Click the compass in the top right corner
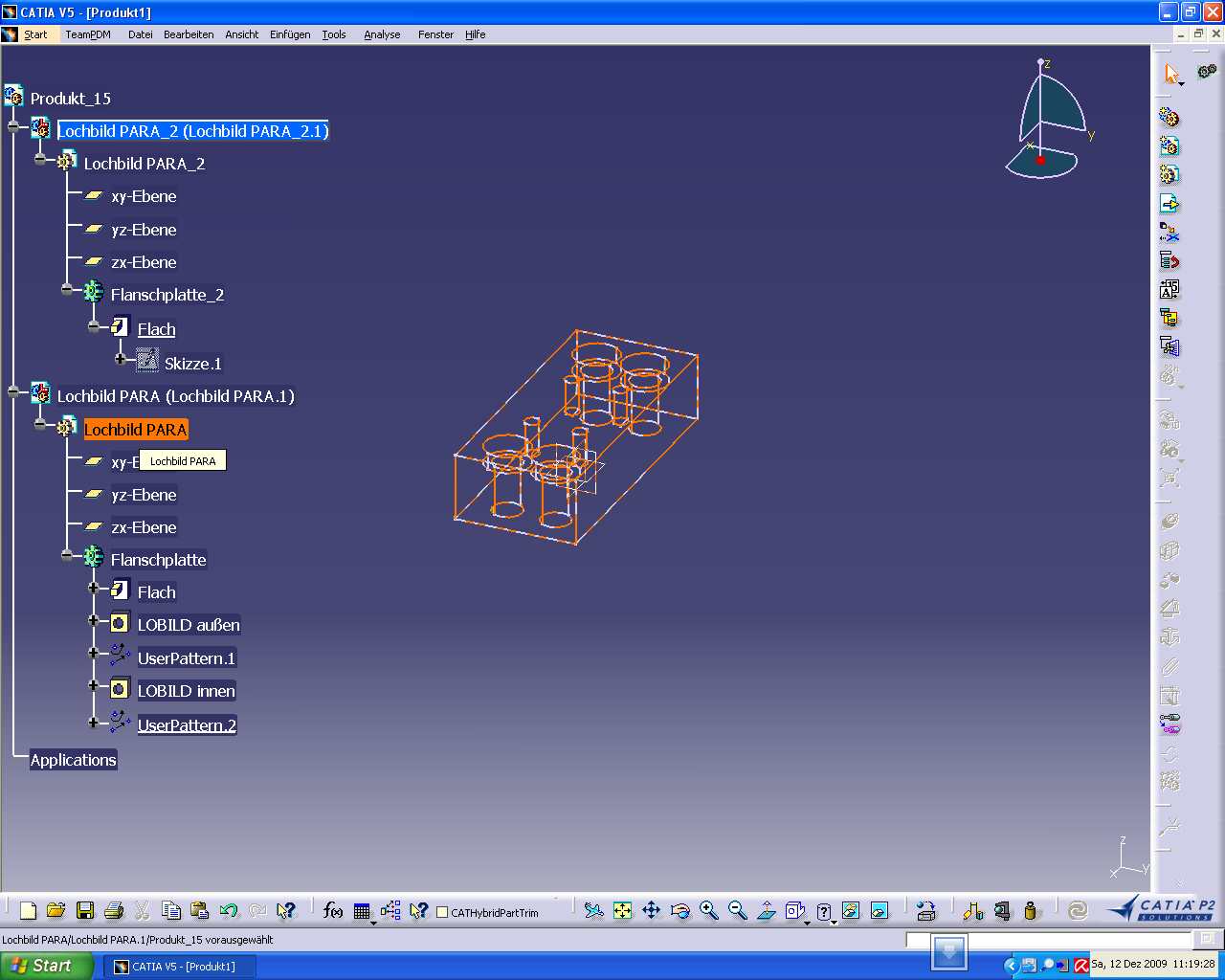This screenshot has width=1225, height=980. 1048,120
